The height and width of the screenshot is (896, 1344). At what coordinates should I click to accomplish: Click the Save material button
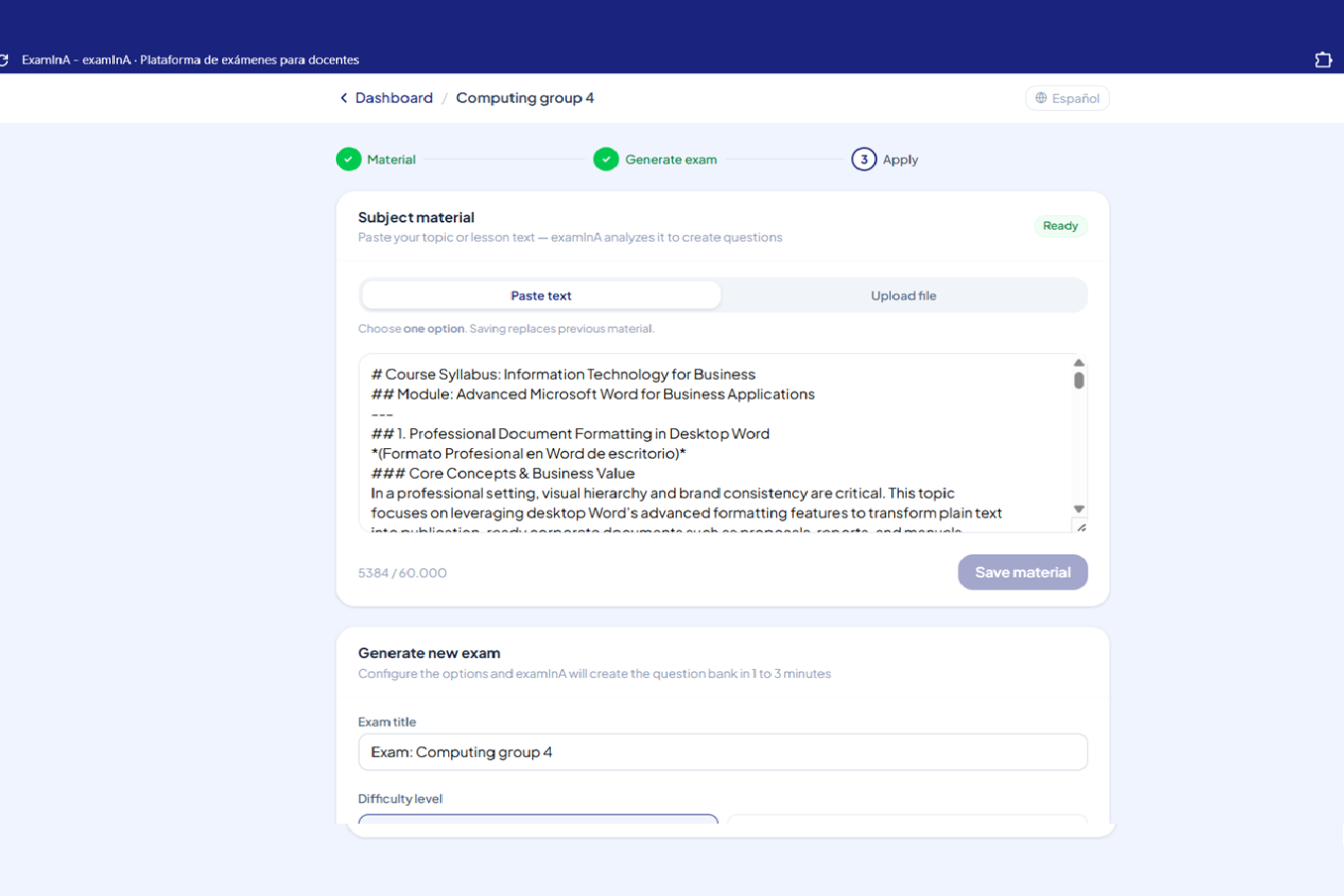[1022, 572]
